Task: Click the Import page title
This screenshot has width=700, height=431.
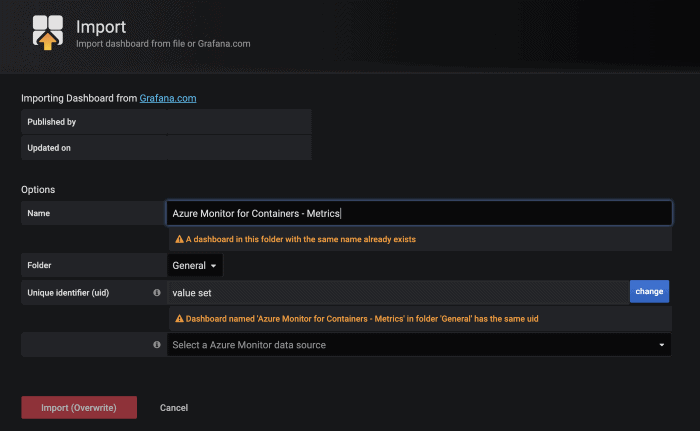Action: [101, 27]
